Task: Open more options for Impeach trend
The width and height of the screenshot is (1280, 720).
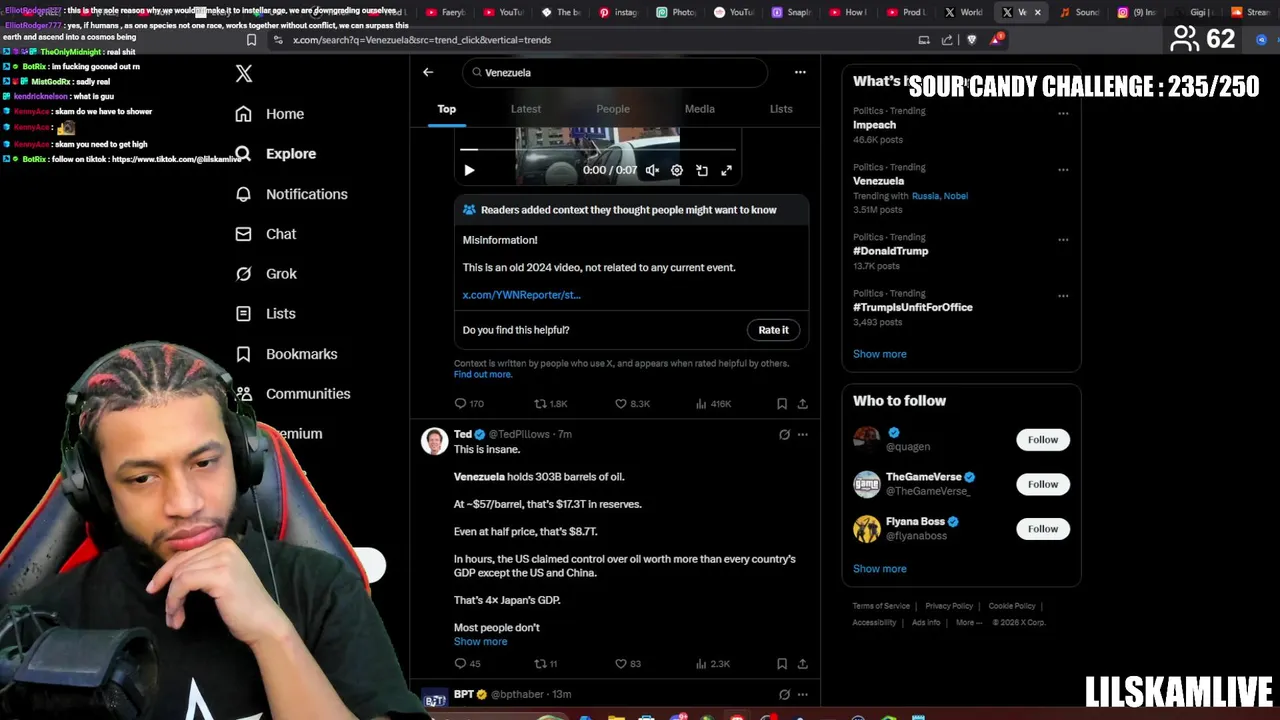Action: point(1063,113)
